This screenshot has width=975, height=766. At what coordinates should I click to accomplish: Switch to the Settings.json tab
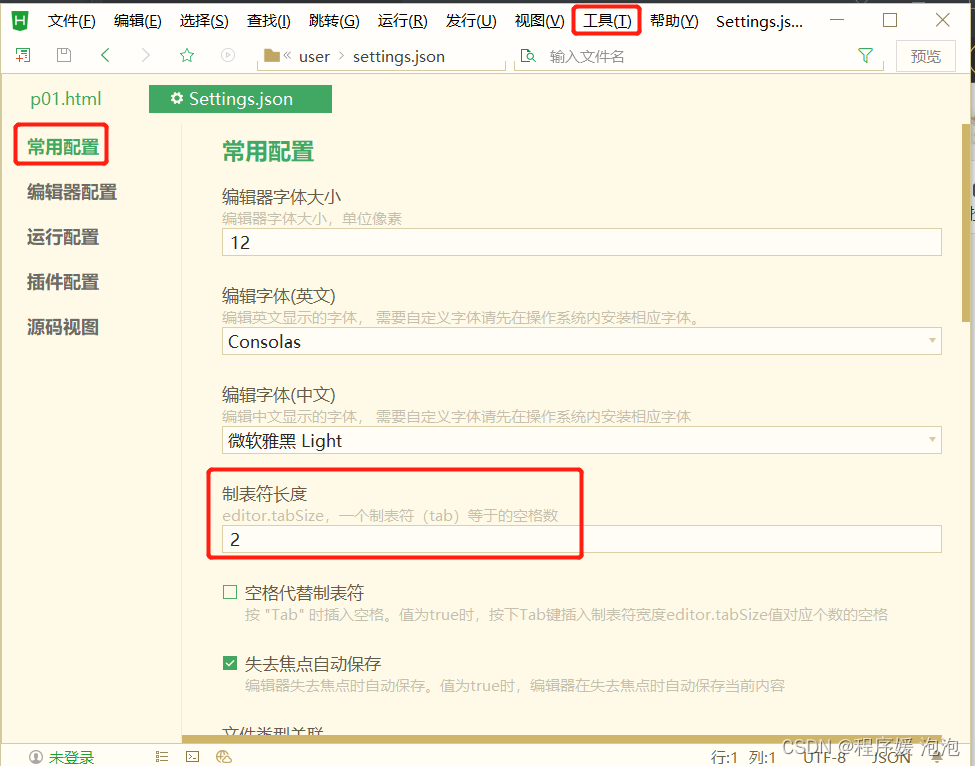tap(240, 99)
